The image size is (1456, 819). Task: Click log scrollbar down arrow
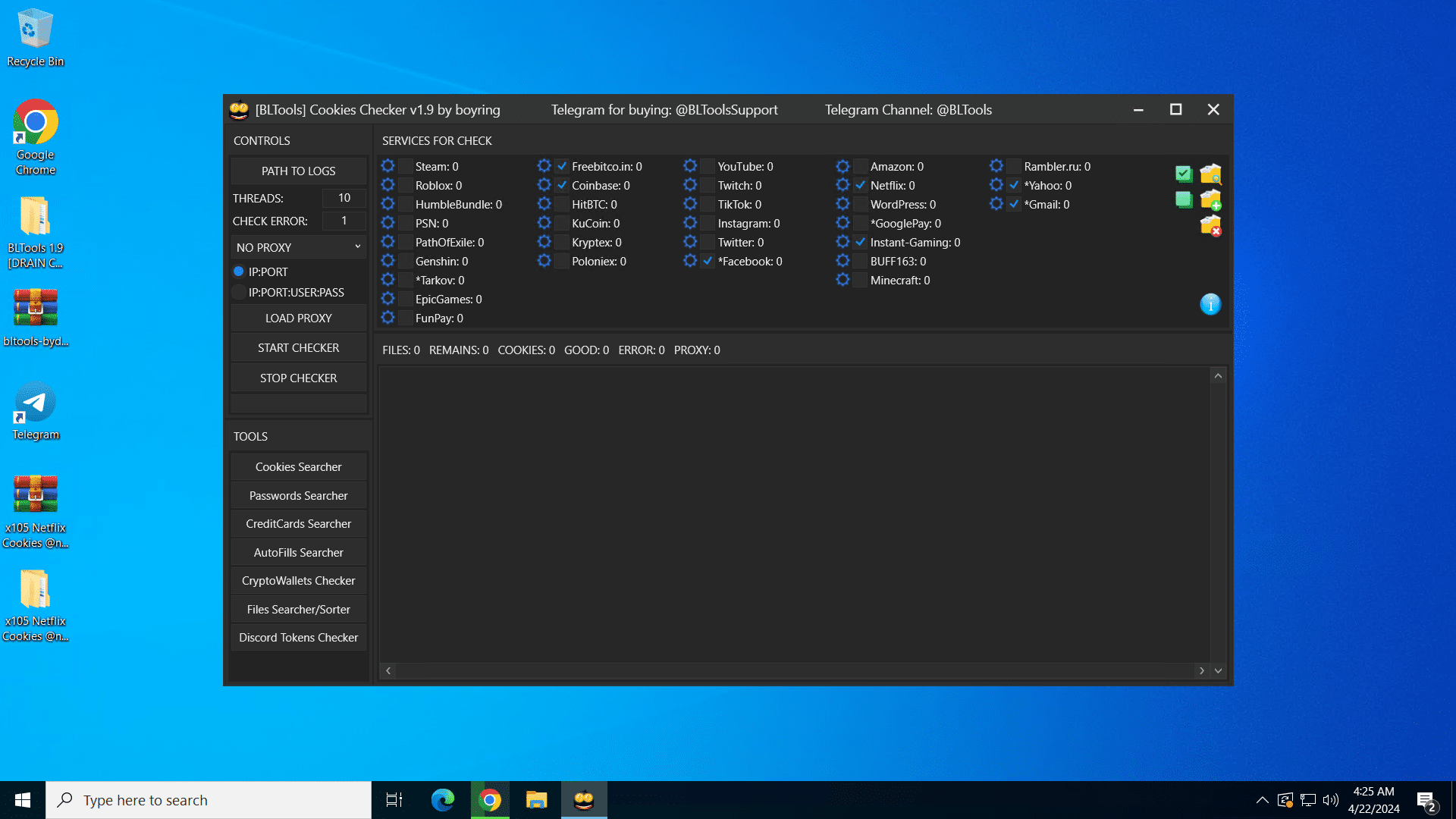coord(1218,670)
